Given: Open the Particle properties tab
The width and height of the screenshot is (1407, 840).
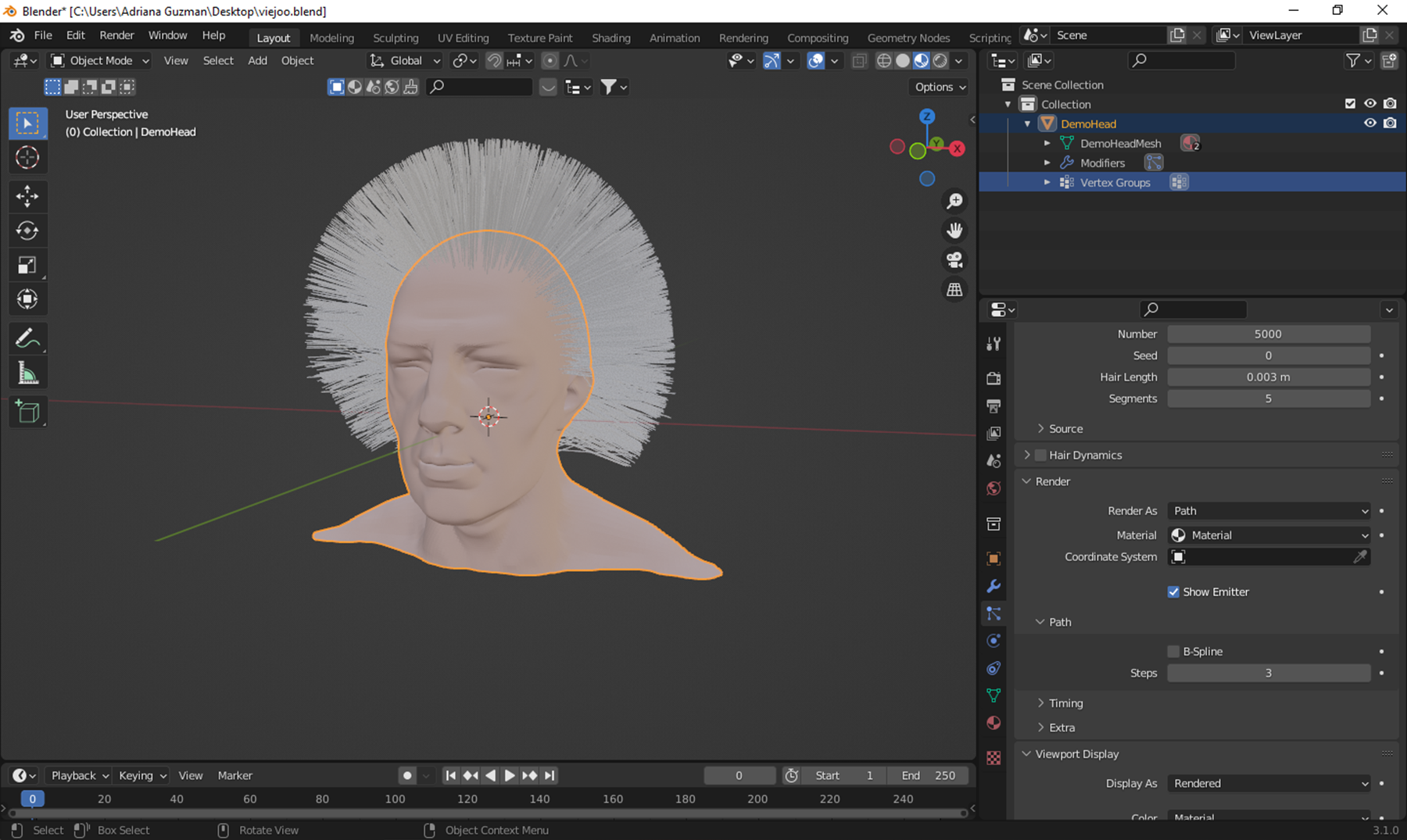Looking at the screenshot, I should coord(993,613).
